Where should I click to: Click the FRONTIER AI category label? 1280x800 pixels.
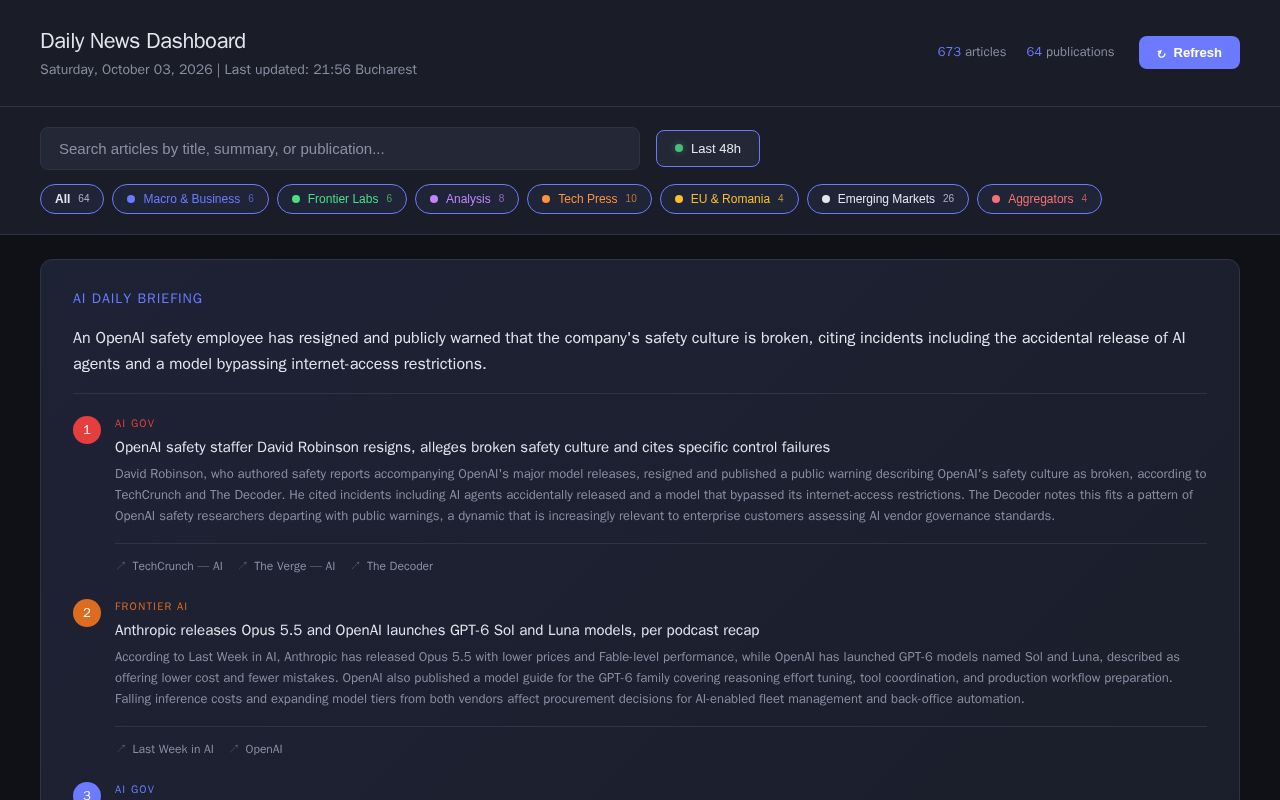151,607
